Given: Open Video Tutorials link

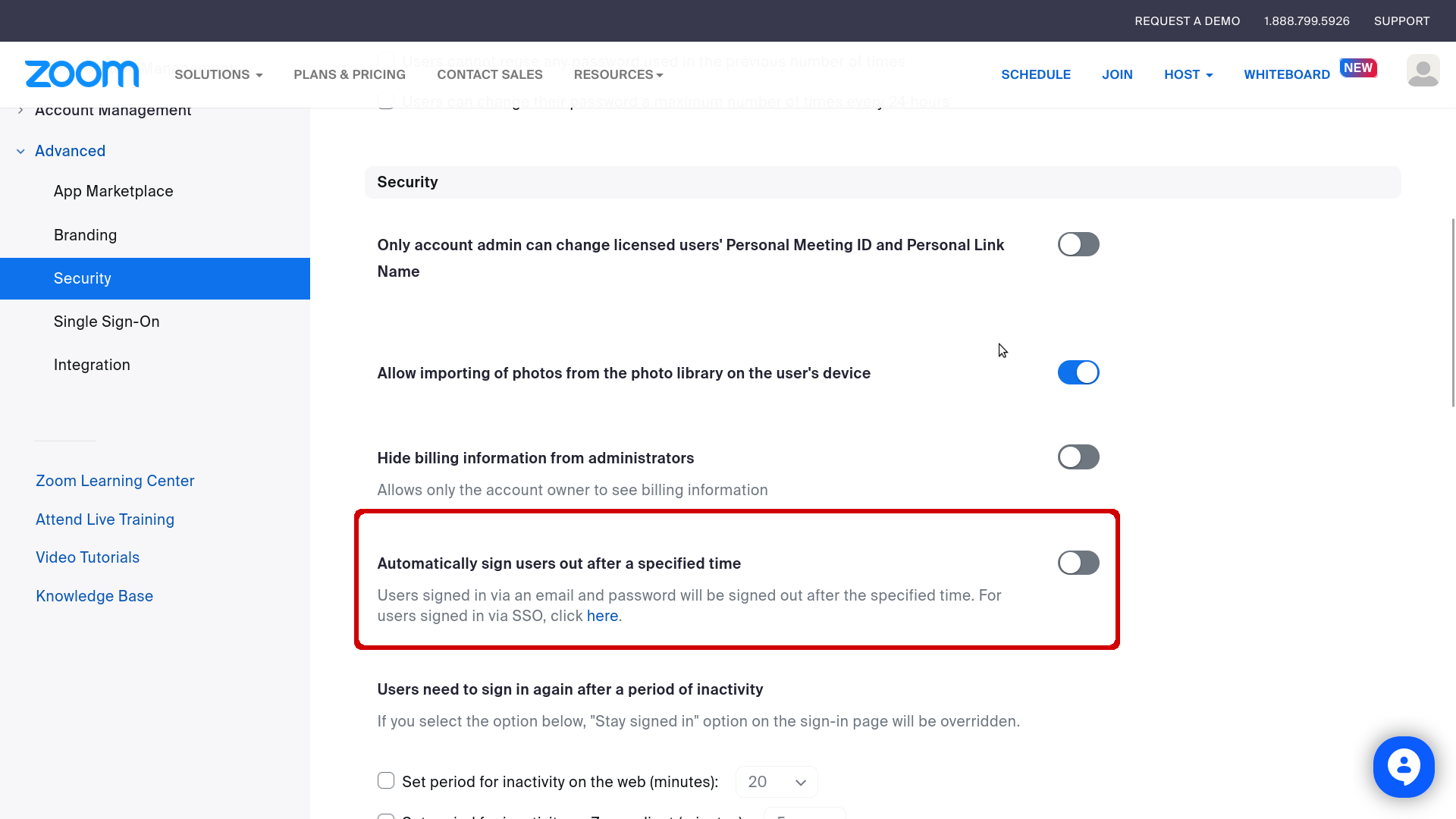Looking at the screenshot, I should (88, 557).
